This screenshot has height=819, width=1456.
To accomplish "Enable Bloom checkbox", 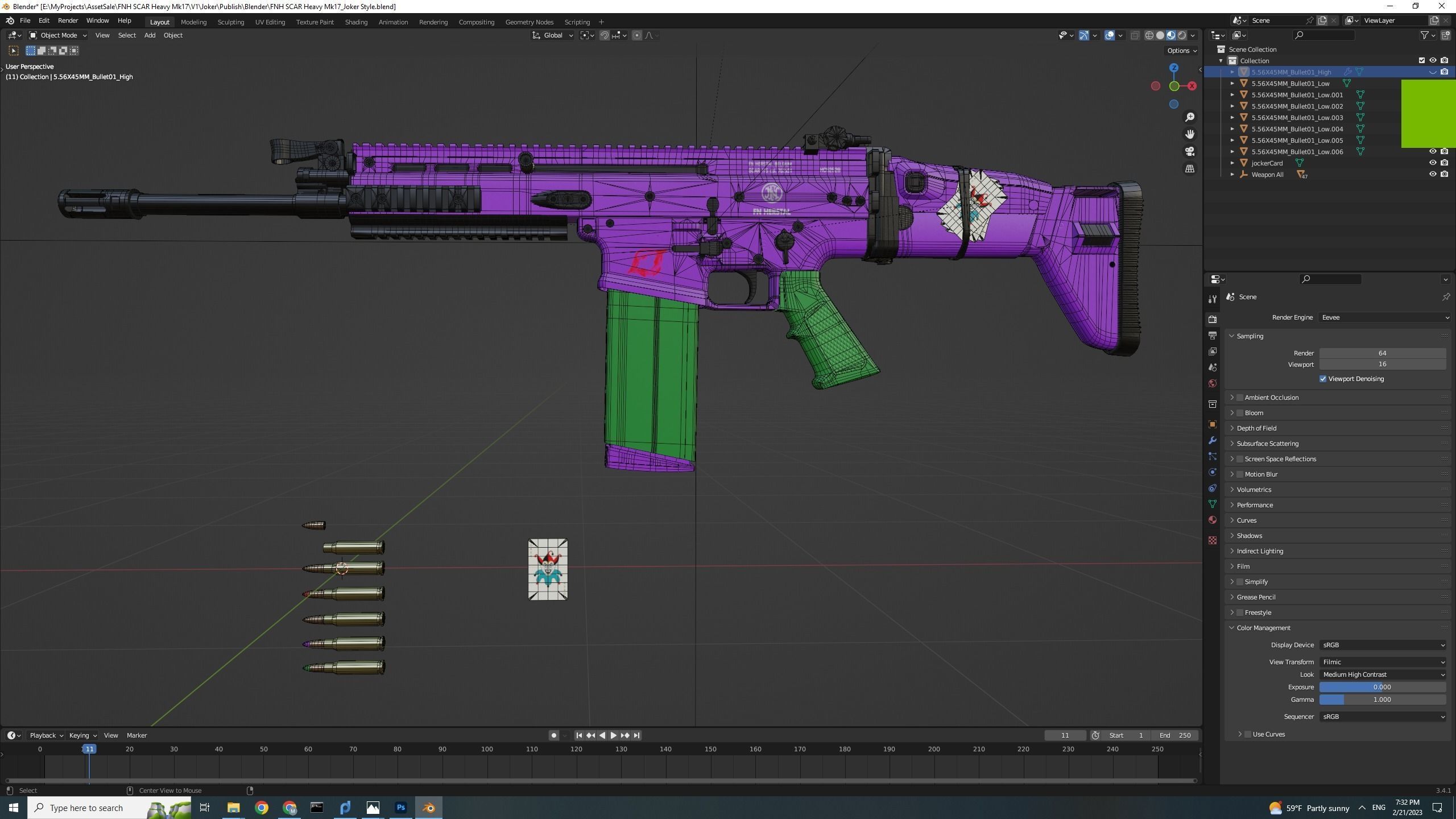I will click(x=1240, y=413).
